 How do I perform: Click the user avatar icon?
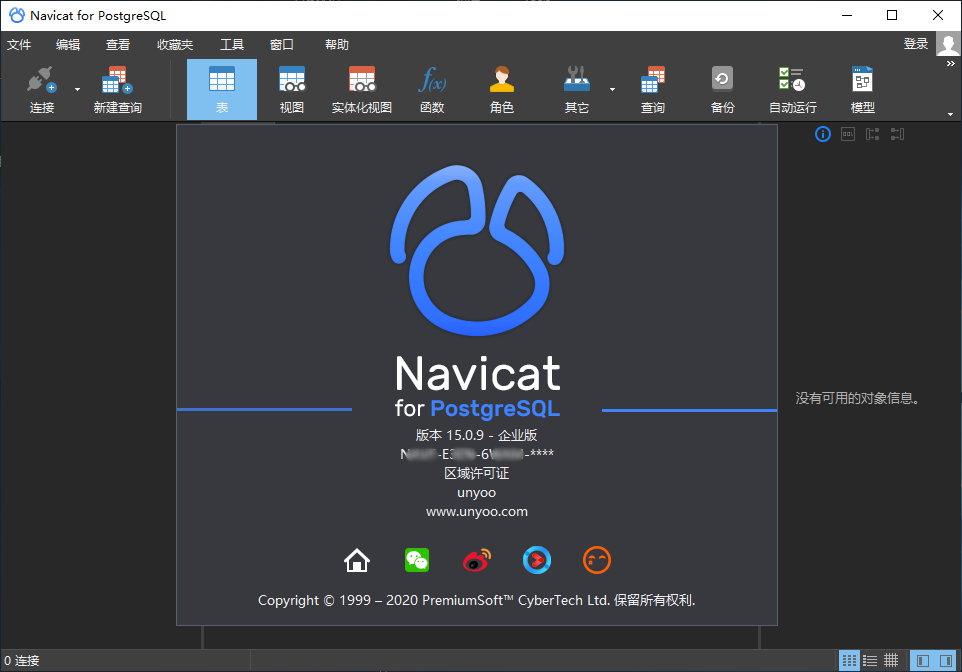pyautogui.click(x=948, y=44)
